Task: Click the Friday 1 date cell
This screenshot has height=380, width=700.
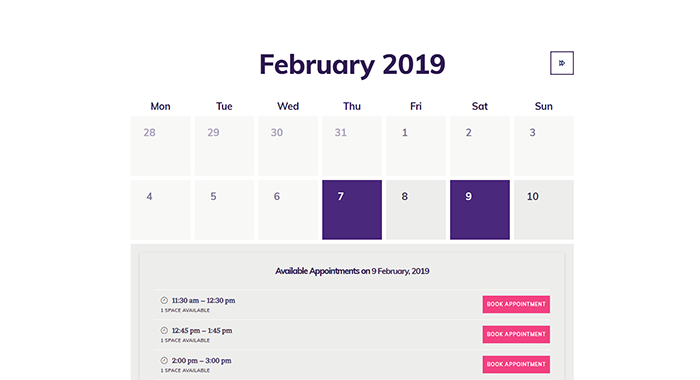Action: pos(416,146)
